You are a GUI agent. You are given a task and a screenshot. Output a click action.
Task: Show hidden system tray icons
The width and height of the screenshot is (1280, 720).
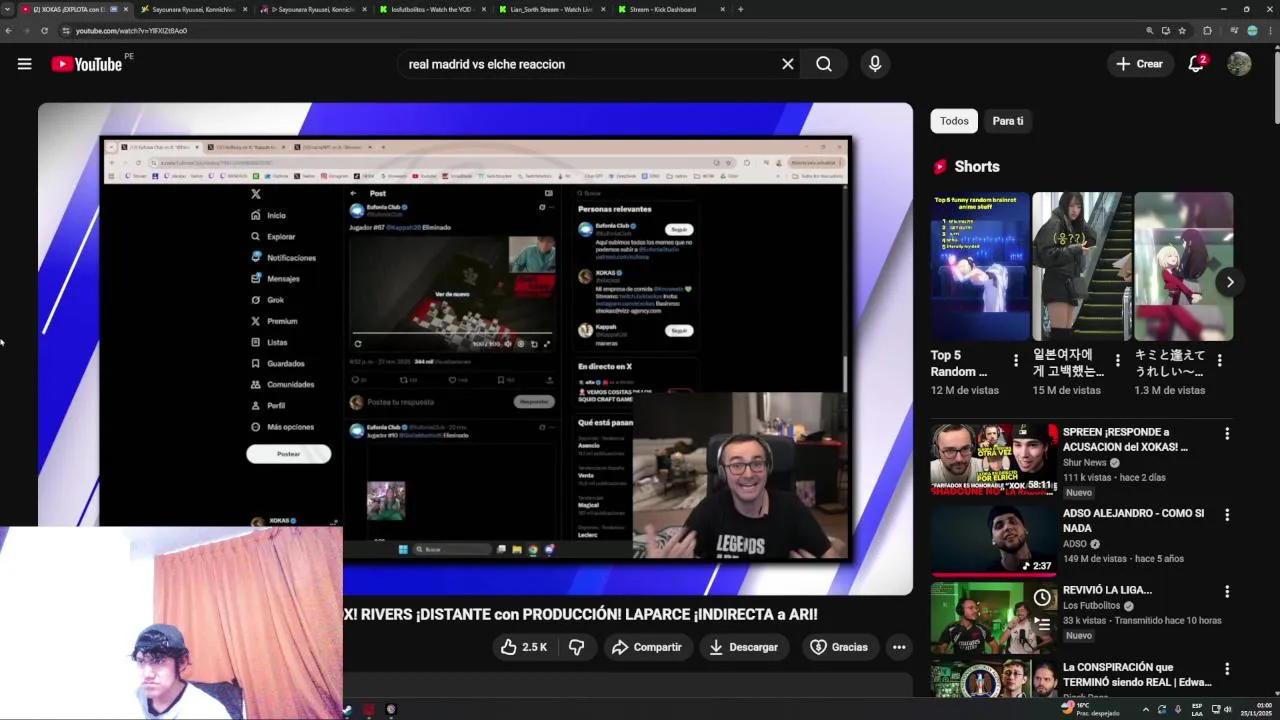point(1146,709)
